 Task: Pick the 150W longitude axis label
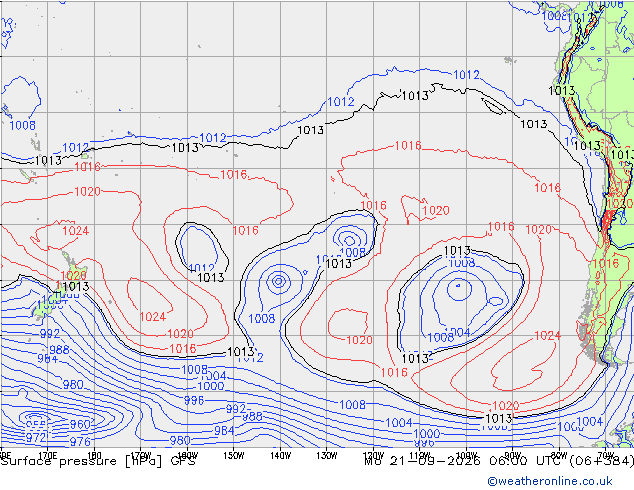pos(234,456)
